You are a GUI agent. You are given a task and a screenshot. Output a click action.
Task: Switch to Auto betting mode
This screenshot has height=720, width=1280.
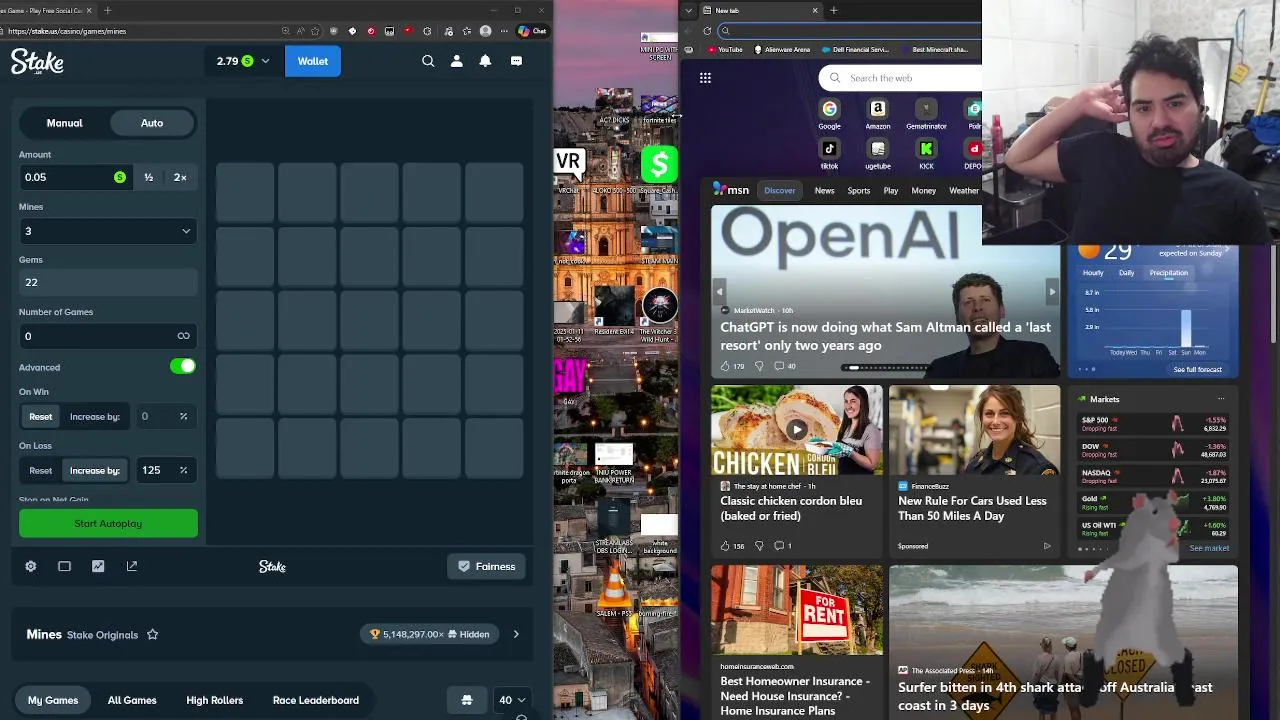pyautogui.click(x=152, y=123)
